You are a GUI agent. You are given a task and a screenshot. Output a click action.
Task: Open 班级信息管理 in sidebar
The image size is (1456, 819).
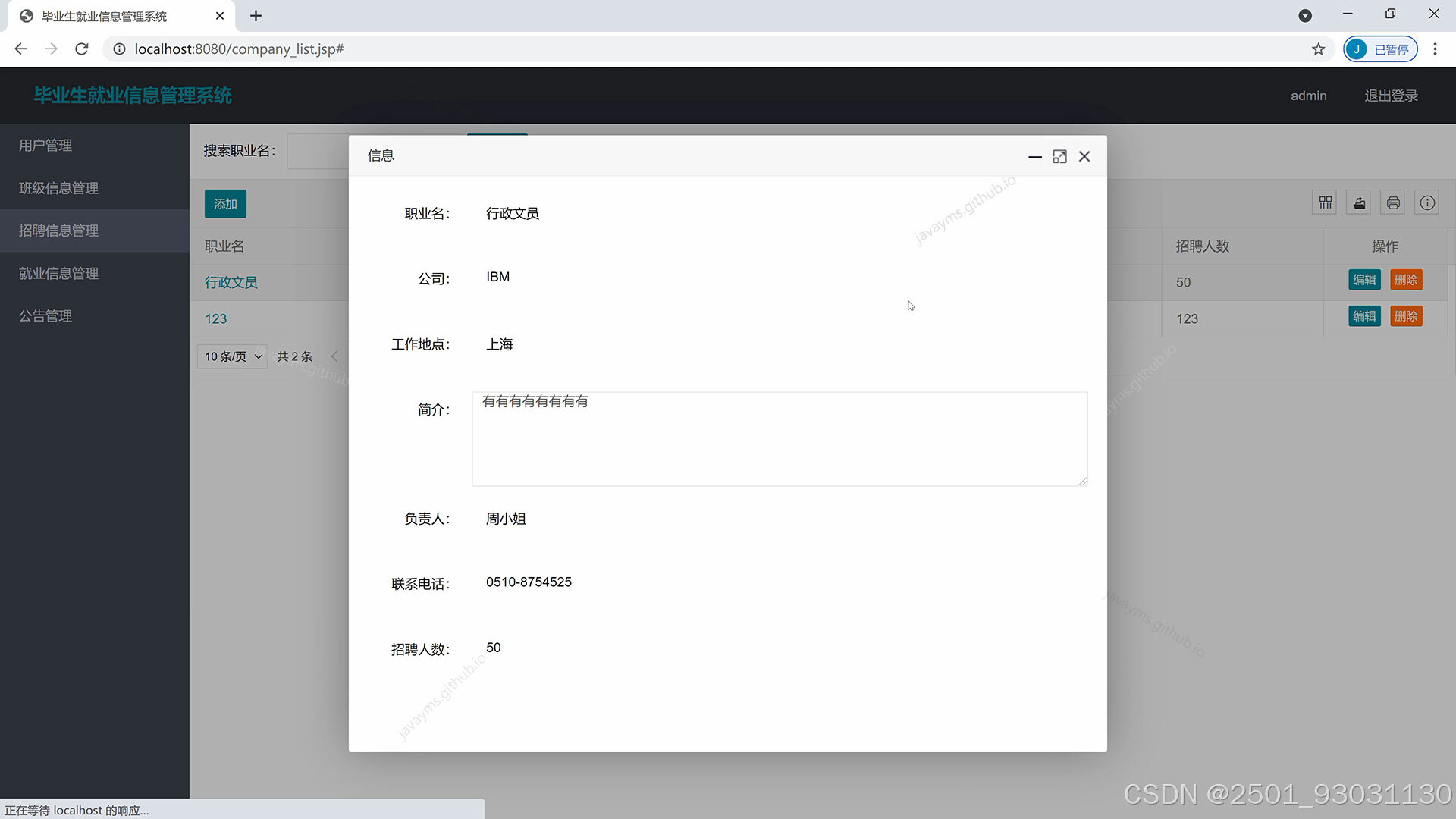[x=95, y=188]
